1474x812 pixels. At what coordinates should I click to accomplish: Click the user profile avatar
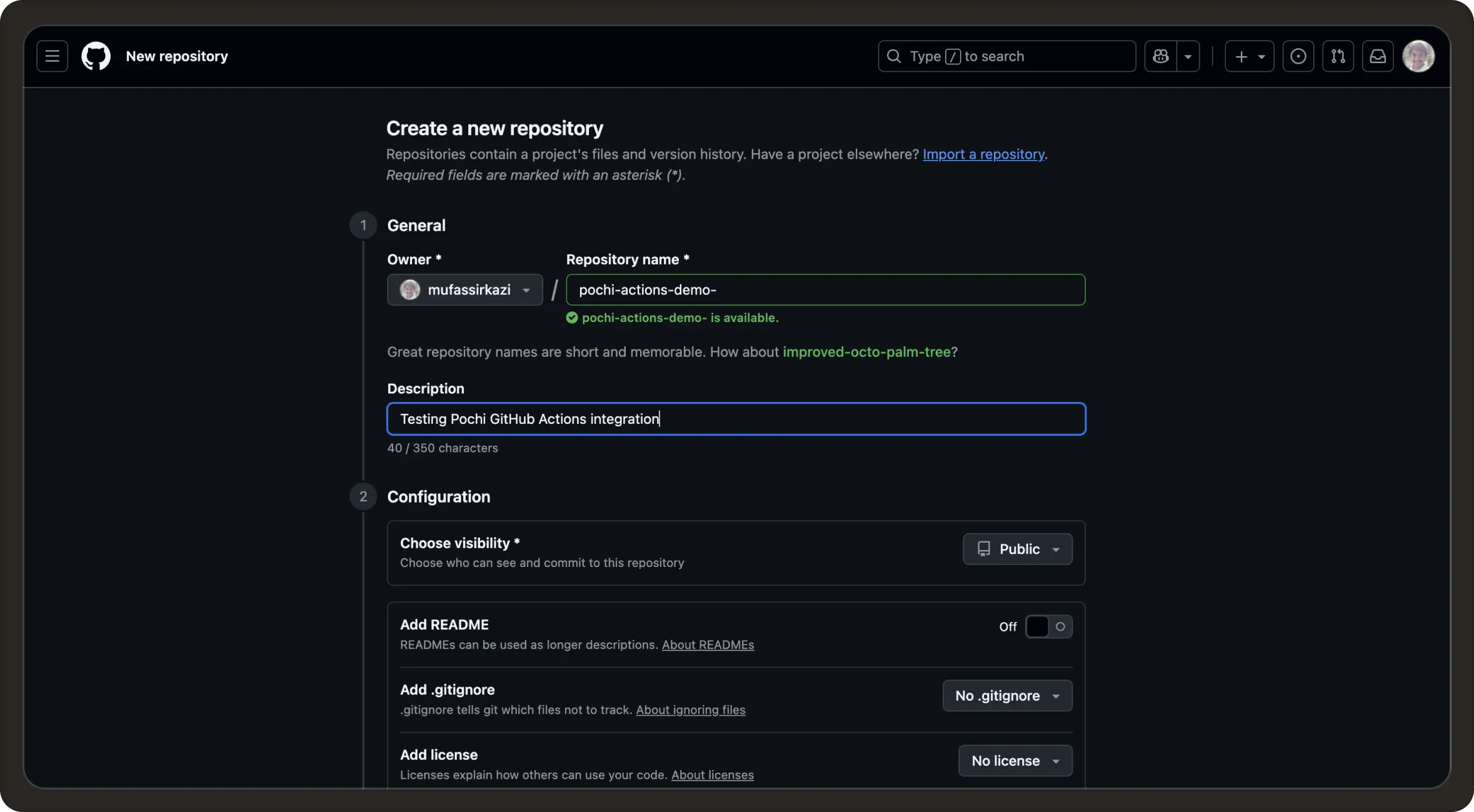1418,56
